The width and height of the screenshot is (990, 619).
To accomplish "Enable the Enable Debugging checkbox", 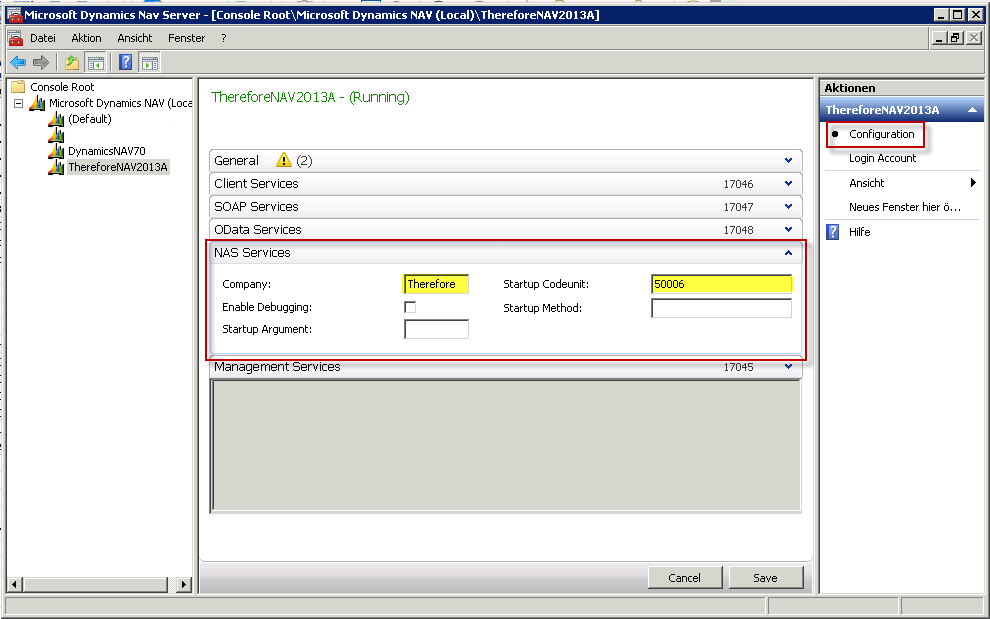I will point(409,307).
